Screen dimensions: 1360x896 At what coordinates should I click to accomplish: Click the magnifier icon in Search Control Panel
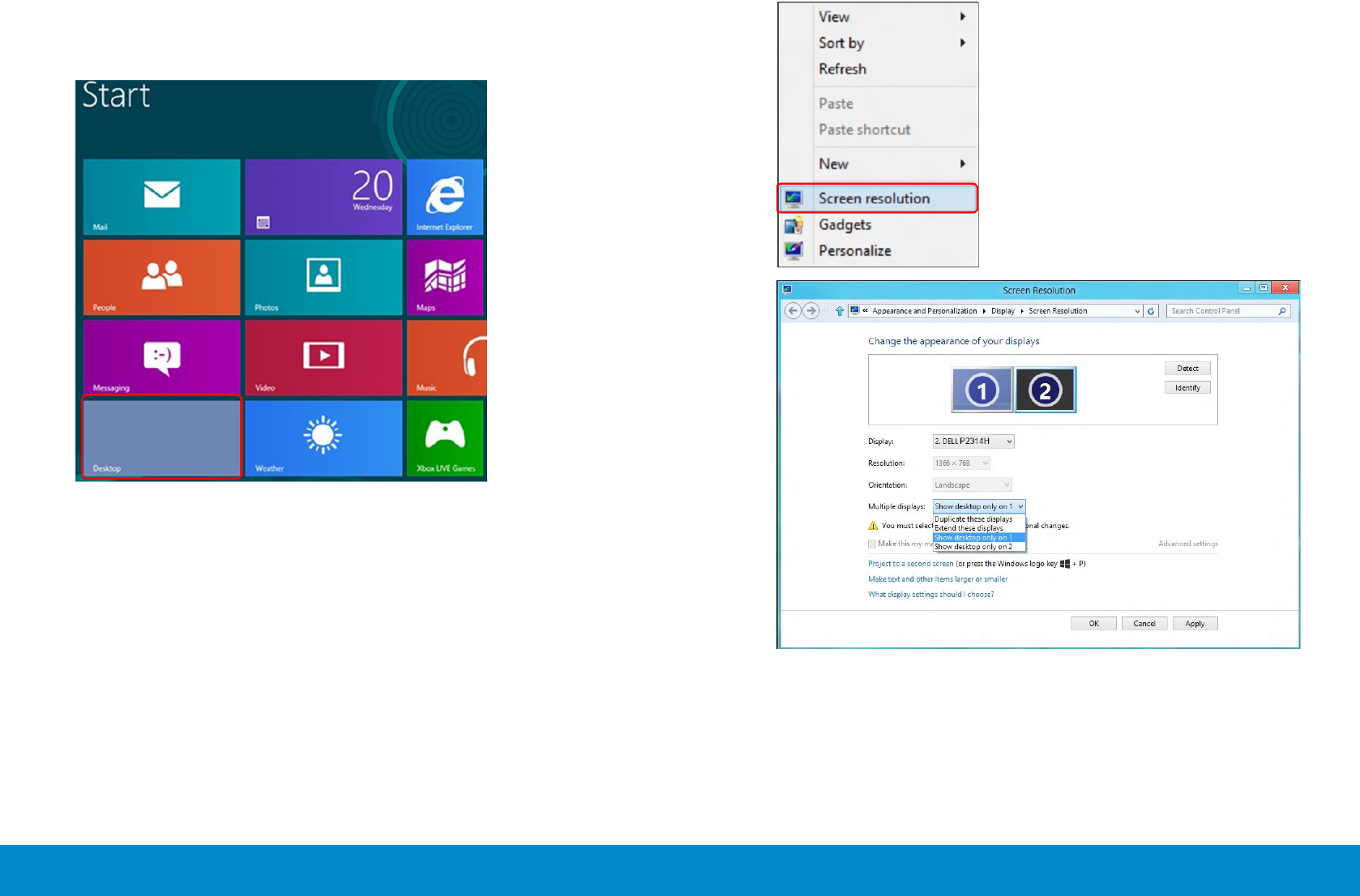(x=1282, y=311)
